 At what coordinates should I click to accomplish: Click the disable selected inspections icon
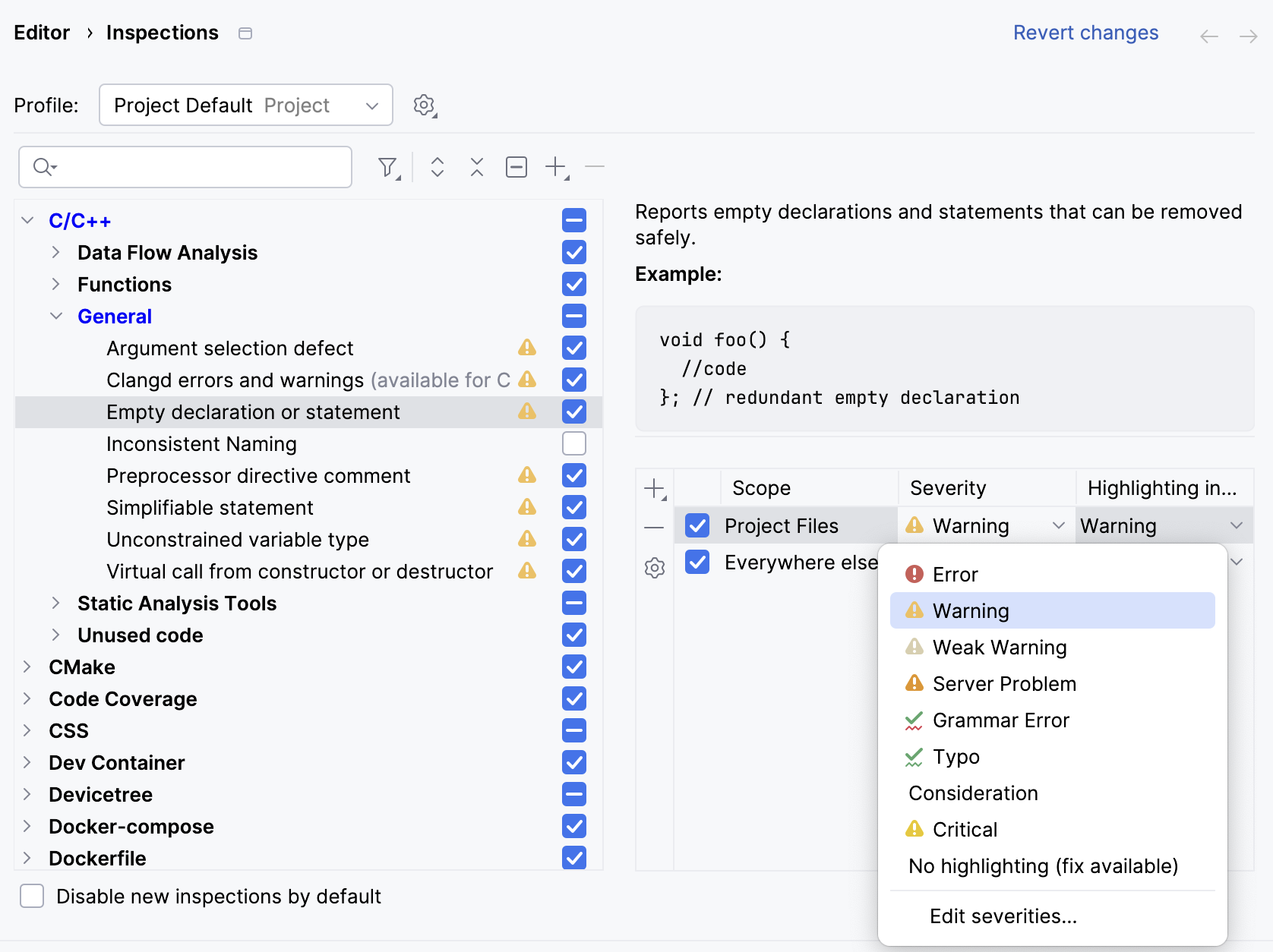coord(516,167)
